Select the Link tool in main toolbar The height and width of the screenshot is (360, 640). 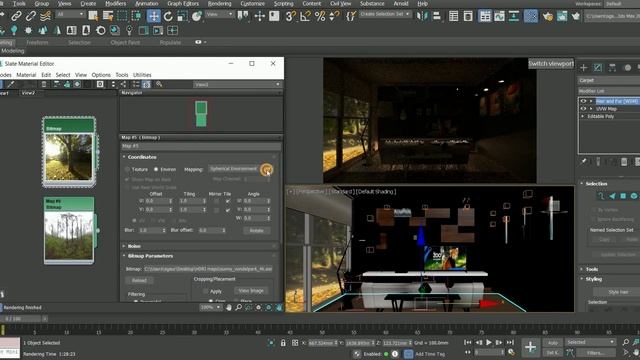tap(16, 16)
